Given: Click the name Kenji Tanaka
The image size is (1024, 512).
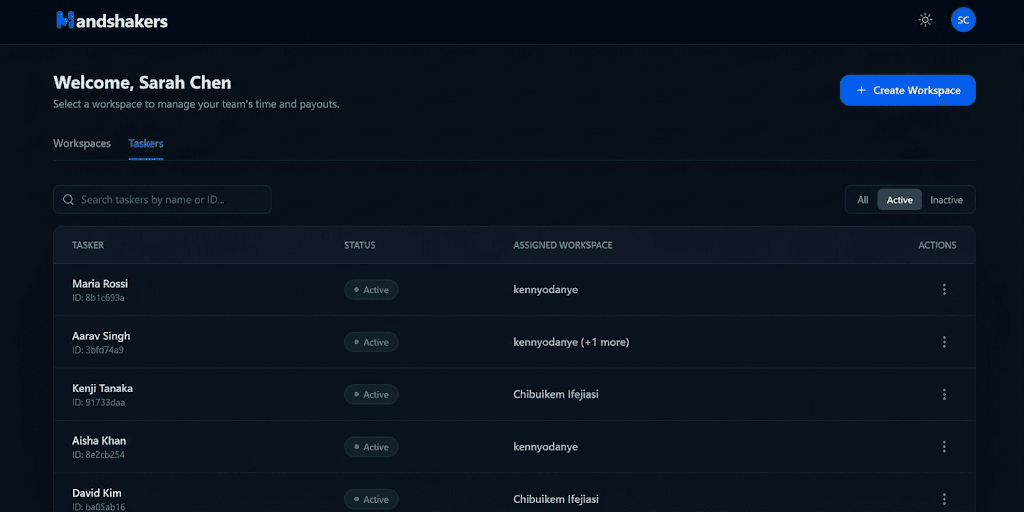Looking at the screenshot, I should click(103, 388).
